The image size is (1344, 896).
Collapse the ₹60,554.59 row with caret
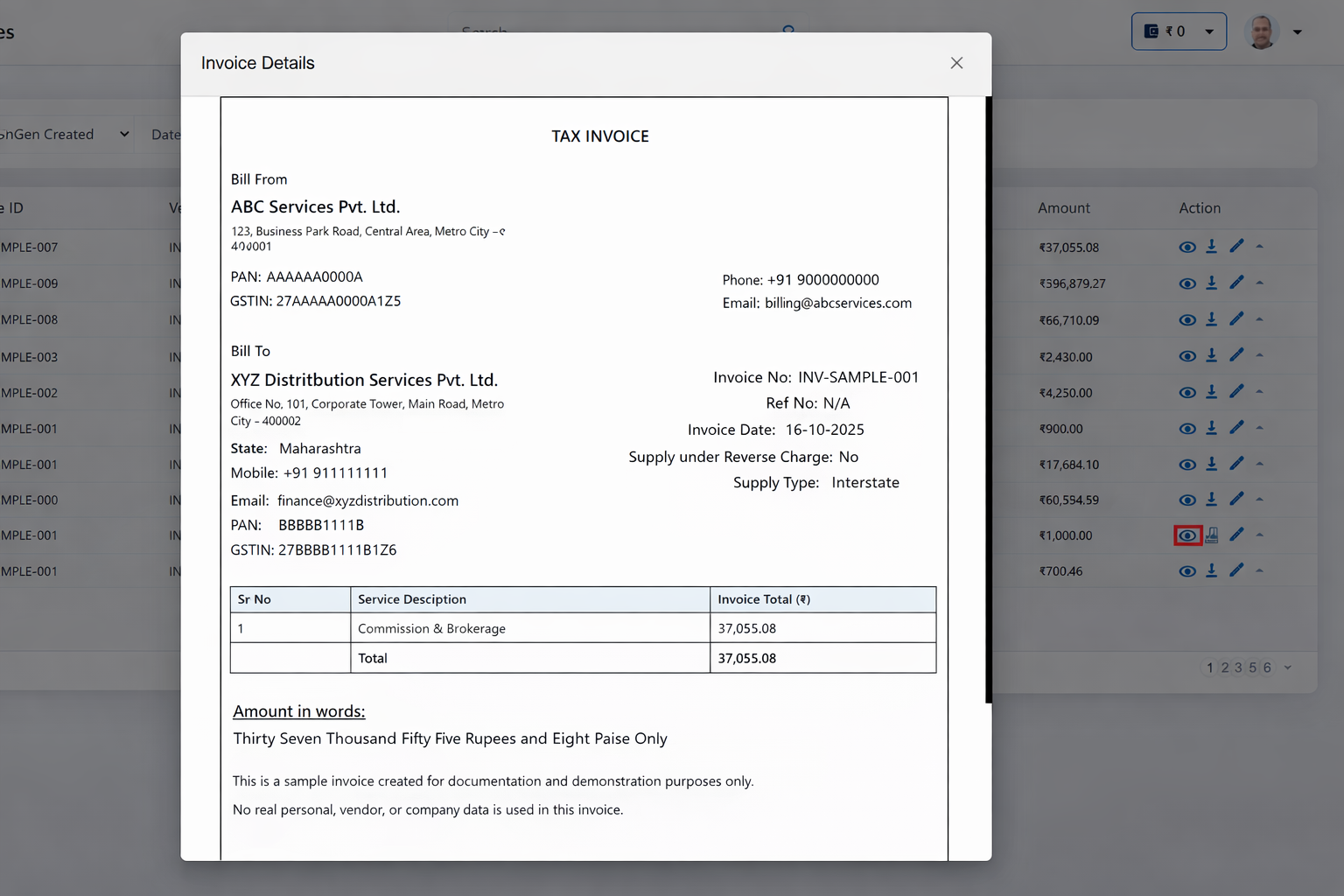pyautogui.click(x=1260, y=500)
